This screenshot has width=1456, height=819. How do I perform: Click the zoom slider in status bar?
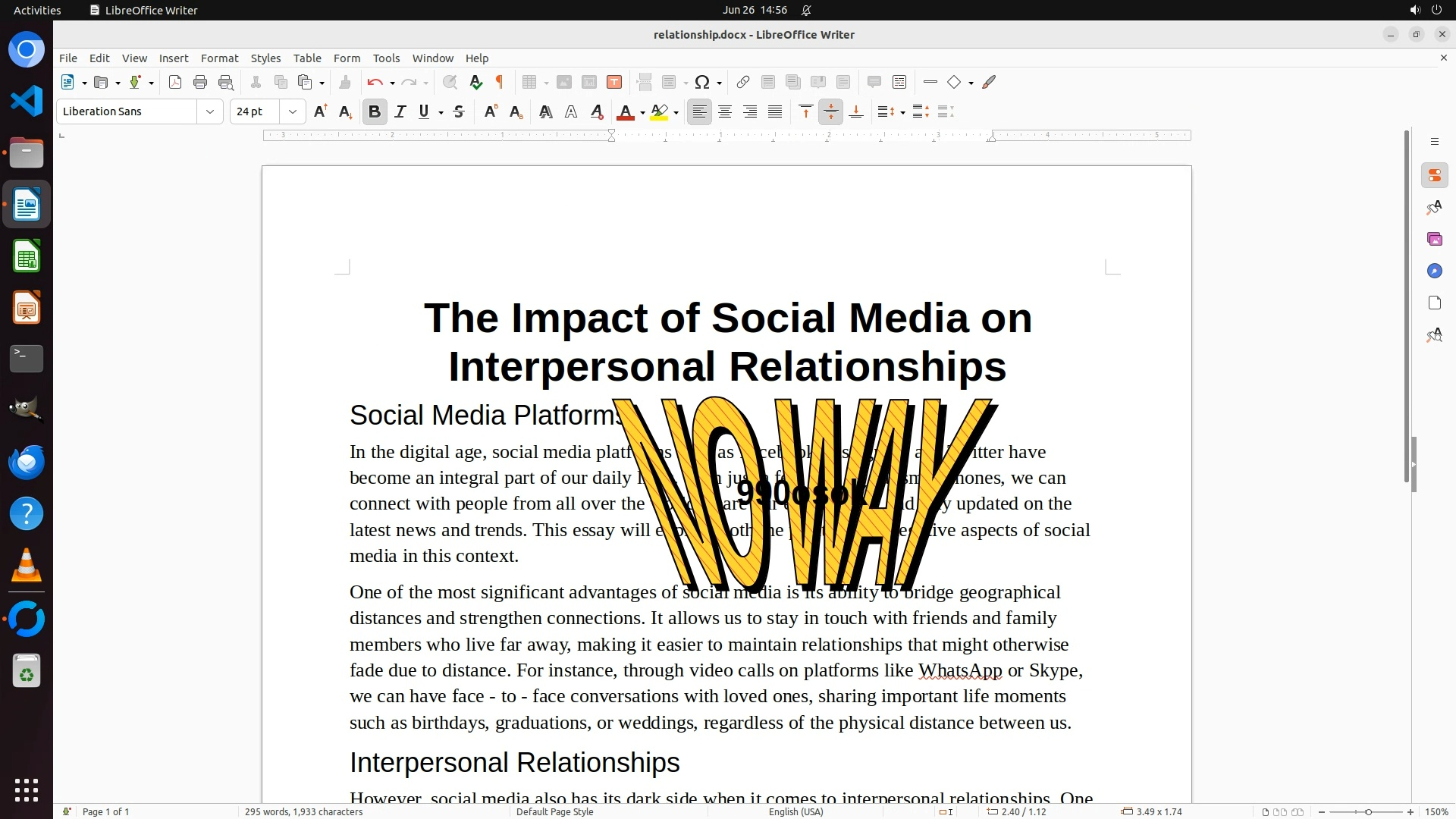(1367, 812)
